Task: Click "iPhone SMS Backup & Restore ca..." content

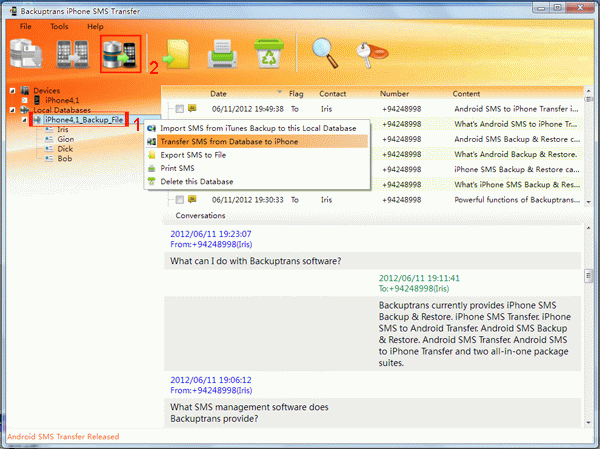Action: 517,170
